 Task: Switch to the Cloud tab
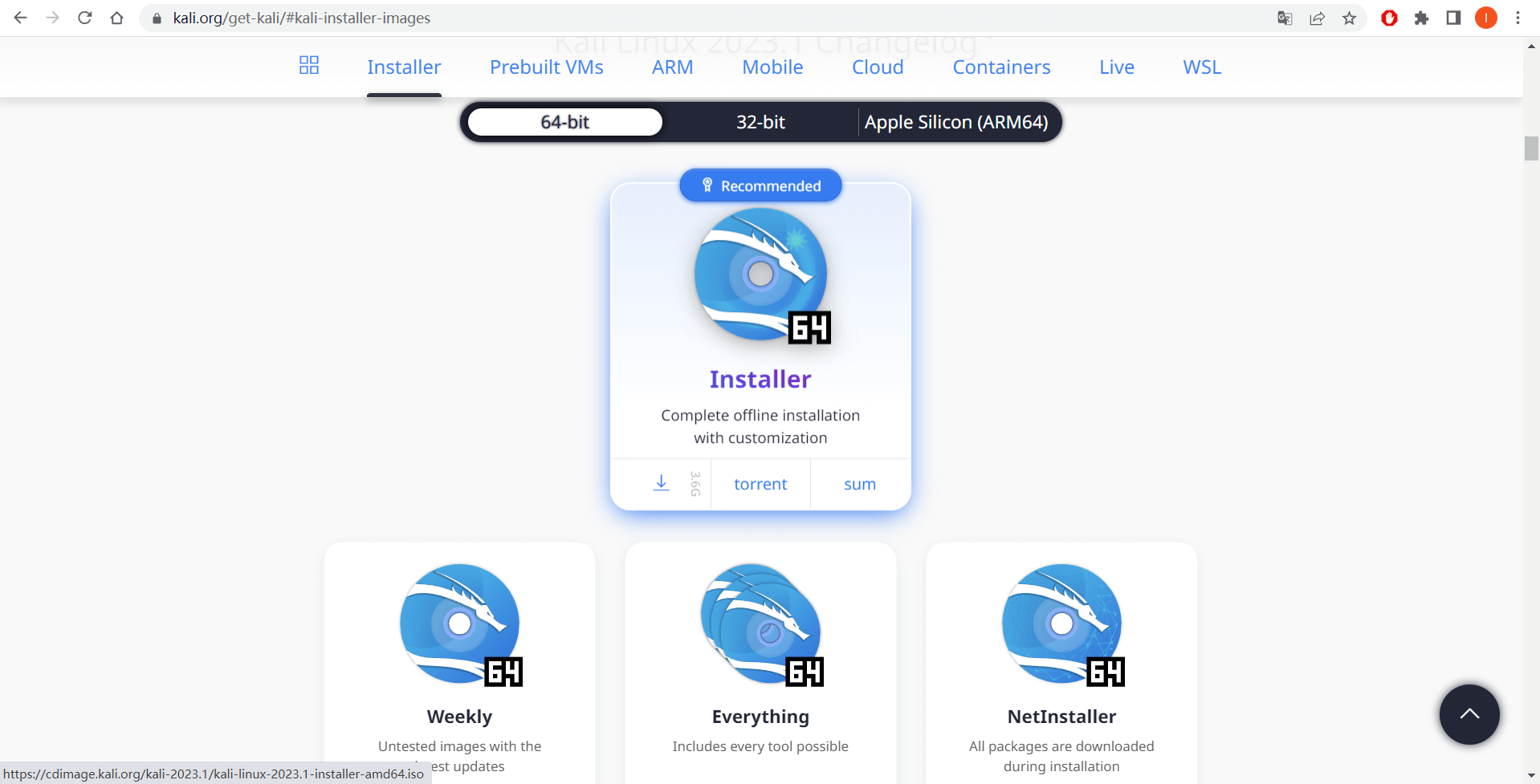878,67
